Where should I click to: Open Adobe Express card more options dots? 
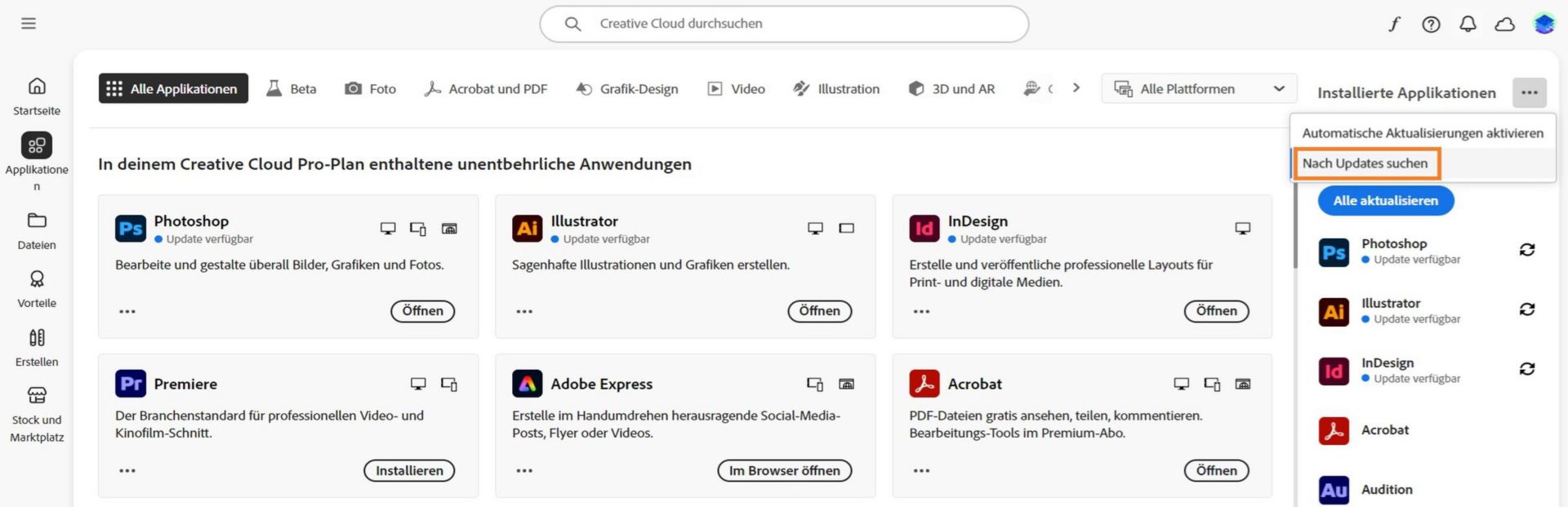click(x=524, y=471)
